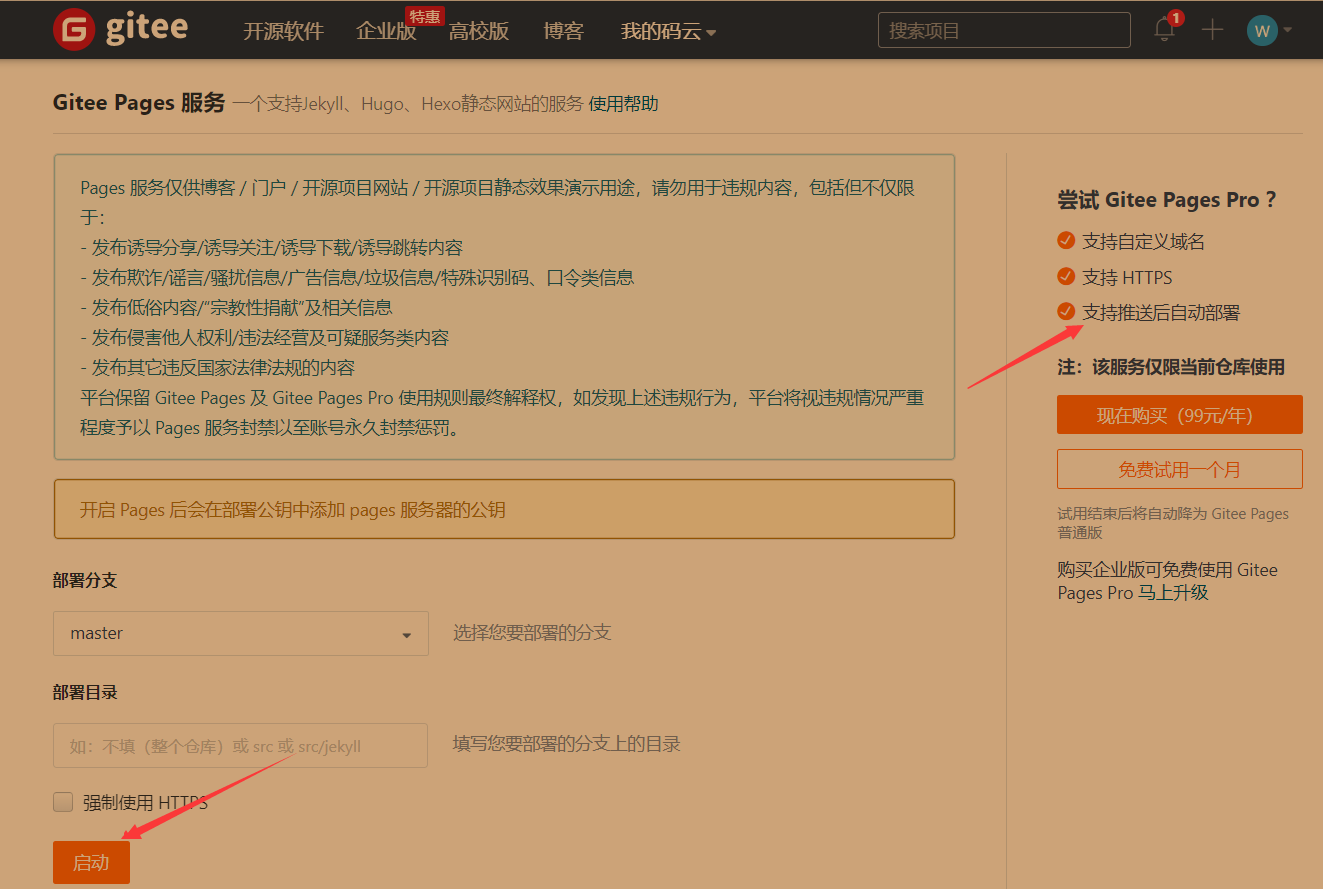Click the Gitee Pages 服务 heading
Image resolution: width=1323 pixels, height=889 pixels.
coord(139,103)
